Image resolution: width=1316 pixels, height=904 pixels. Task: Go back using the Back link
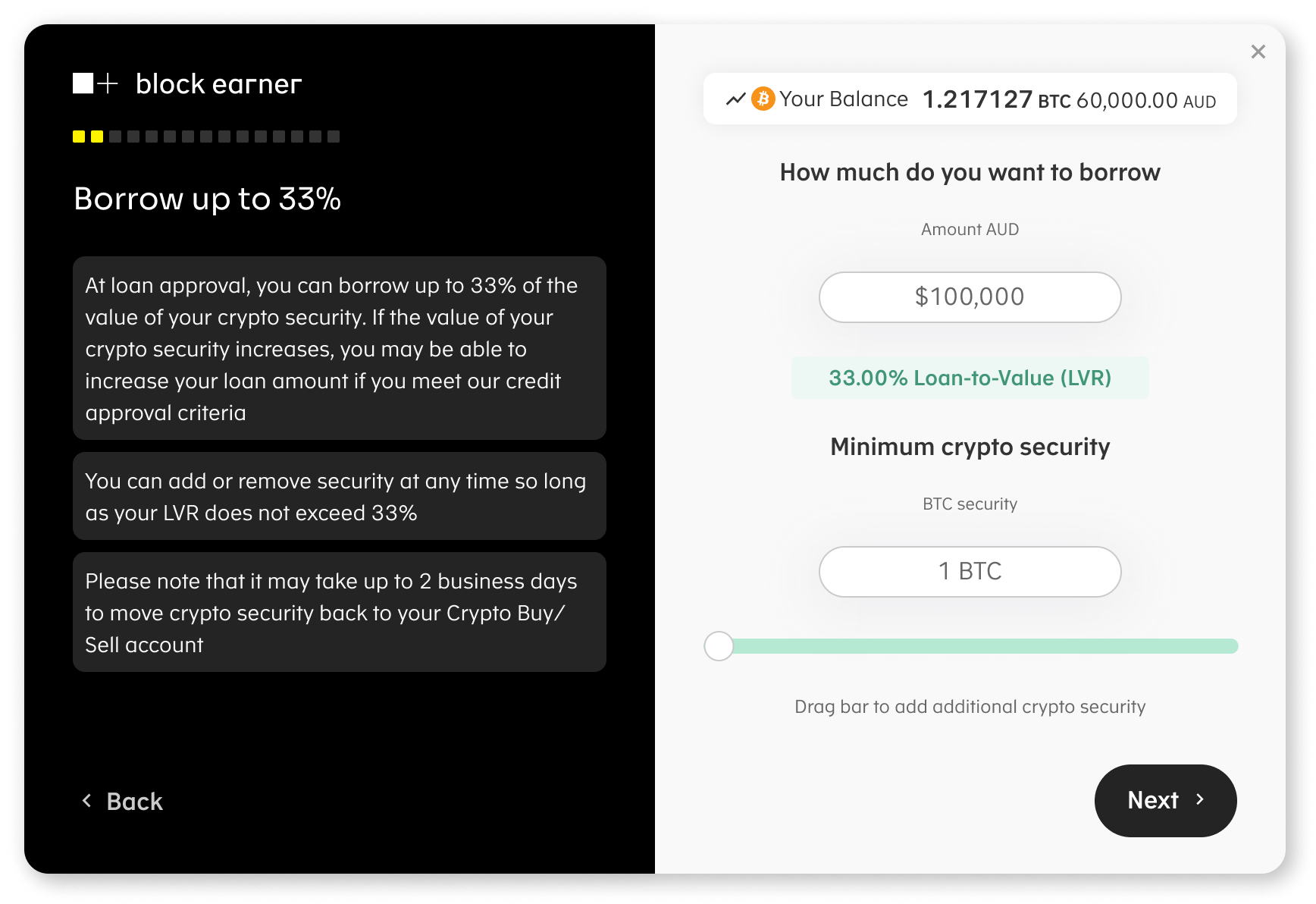(135, 801)
